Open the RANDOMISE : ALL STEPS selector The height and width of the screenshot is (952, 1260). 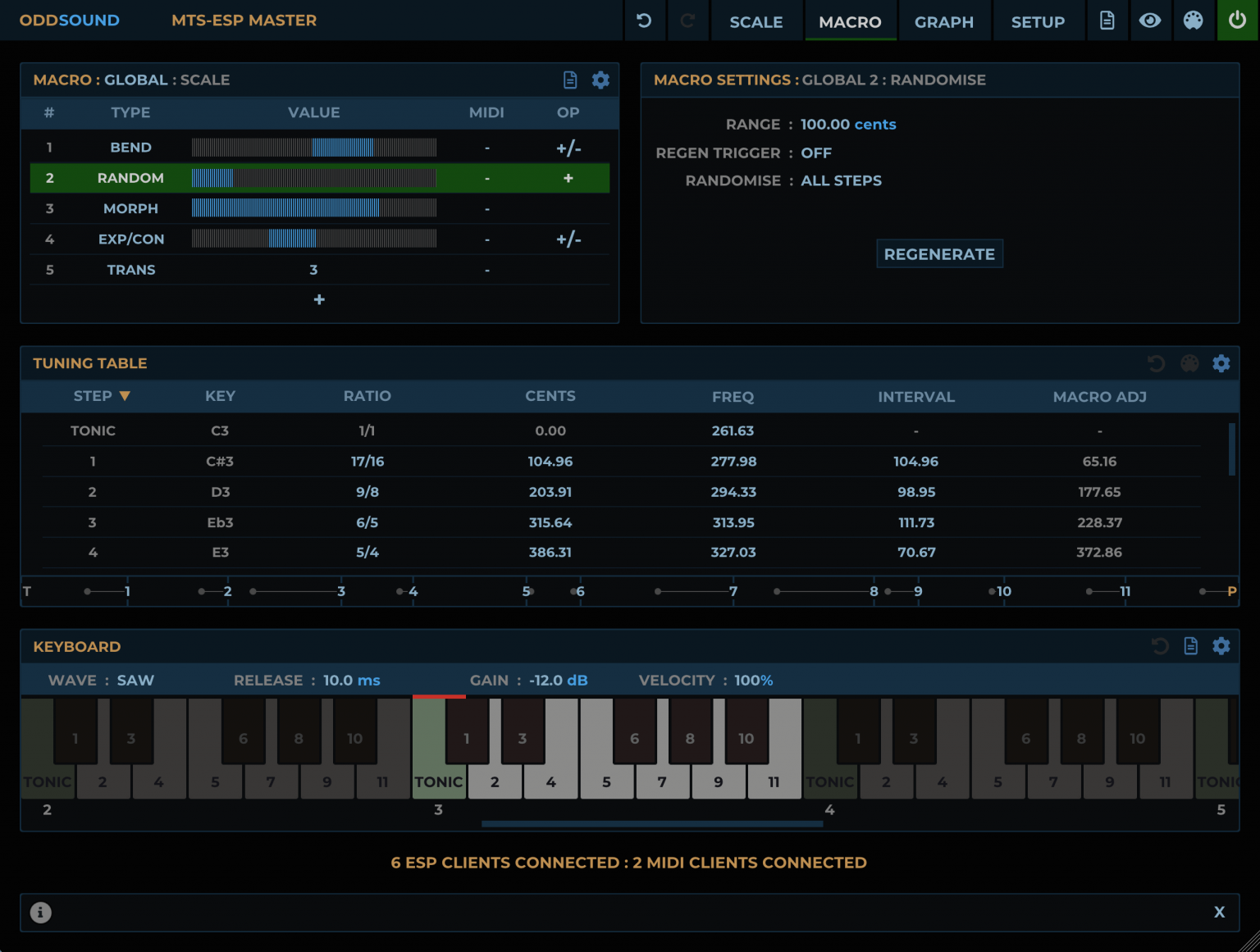(841, 180)
